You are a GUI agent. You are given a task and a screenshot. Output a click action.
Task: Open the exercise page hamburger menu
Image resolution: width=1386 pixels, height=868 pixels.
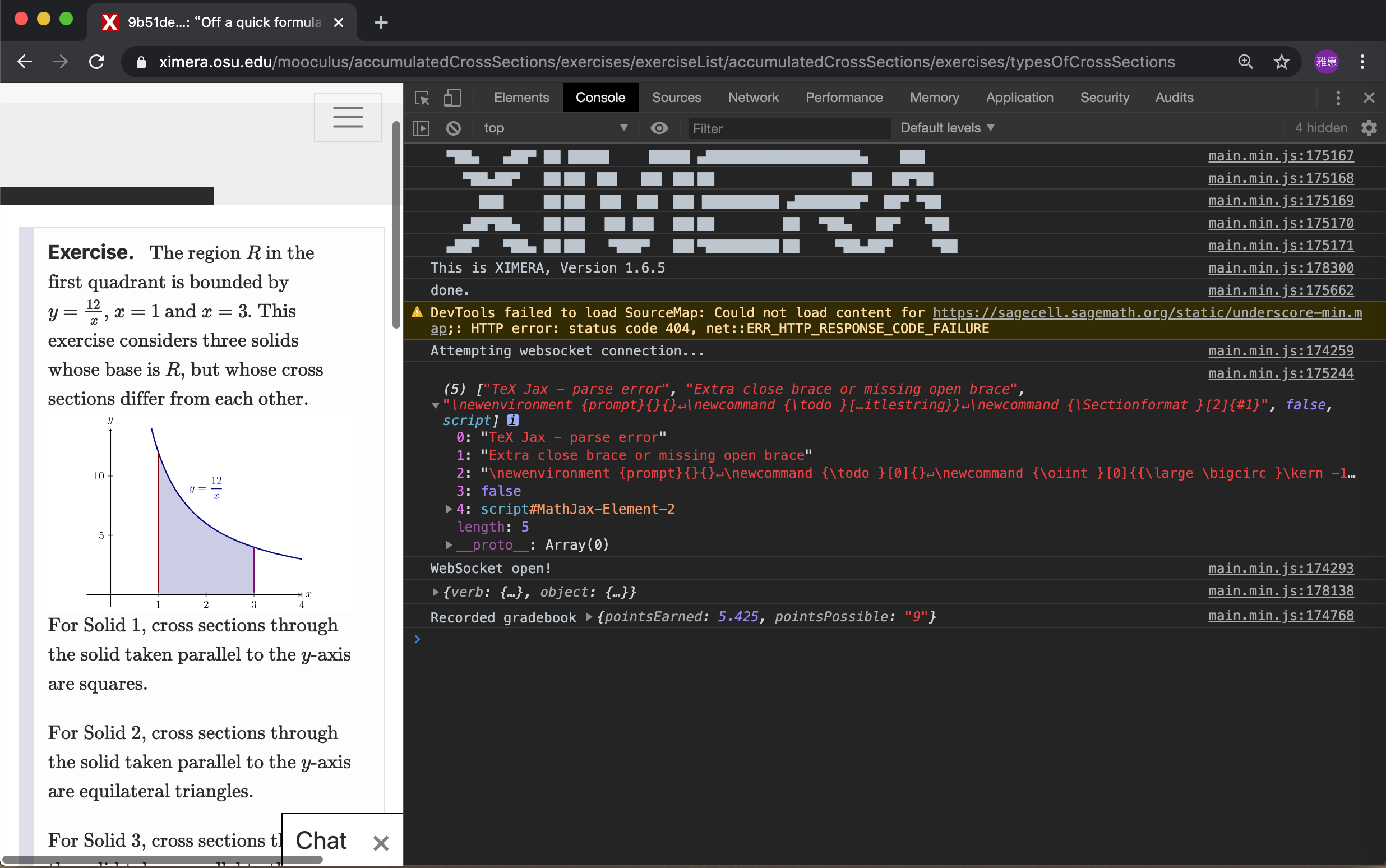(347, 117)
